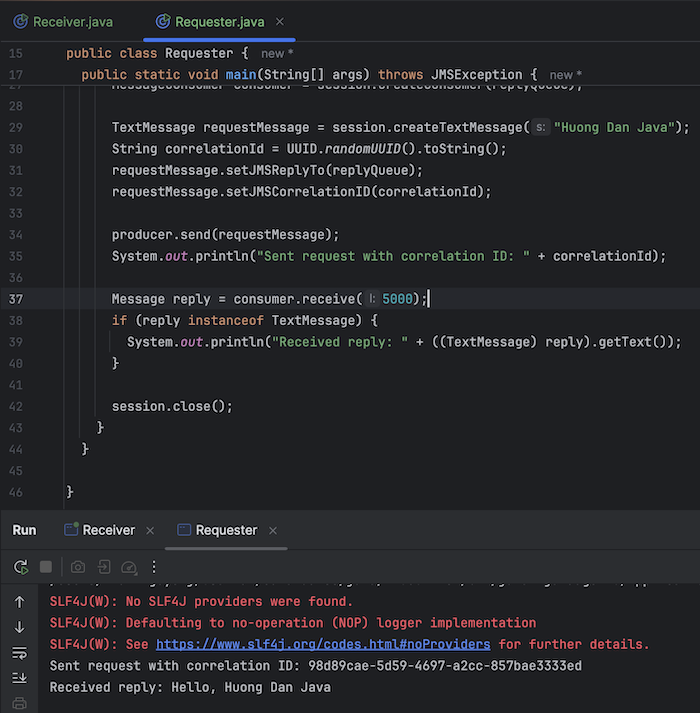Viewport: 700px width, 713px height.
Task: Rerun the Requester program
Action: pos(20,567)
